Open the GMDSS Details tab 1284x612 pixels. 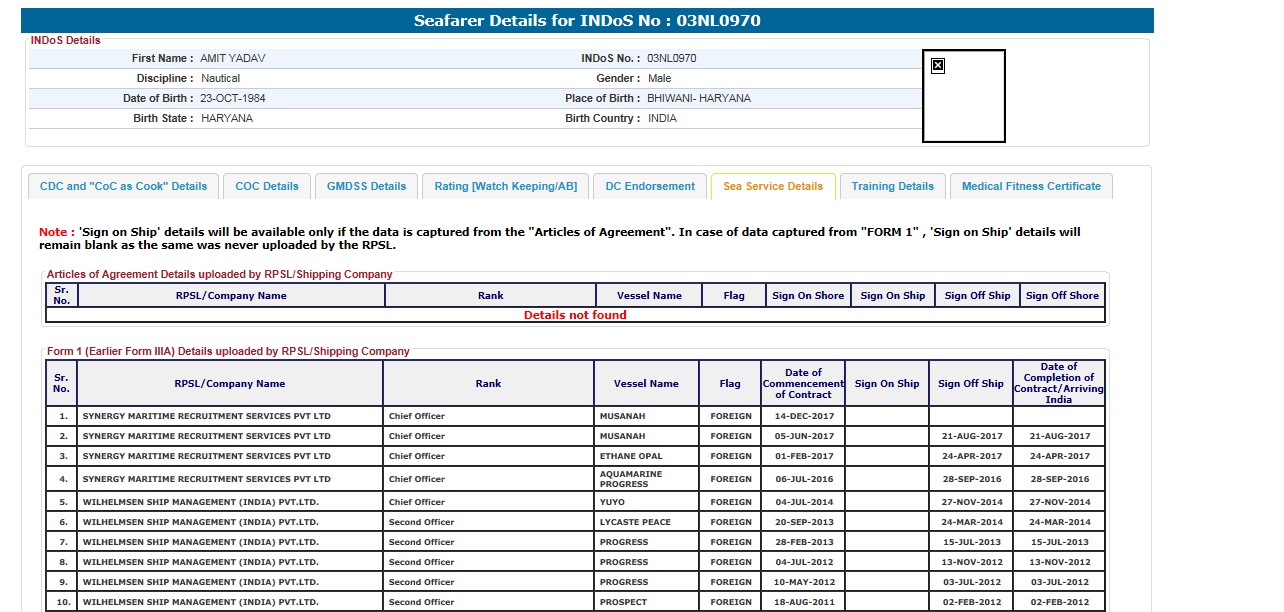coord(367,186)
